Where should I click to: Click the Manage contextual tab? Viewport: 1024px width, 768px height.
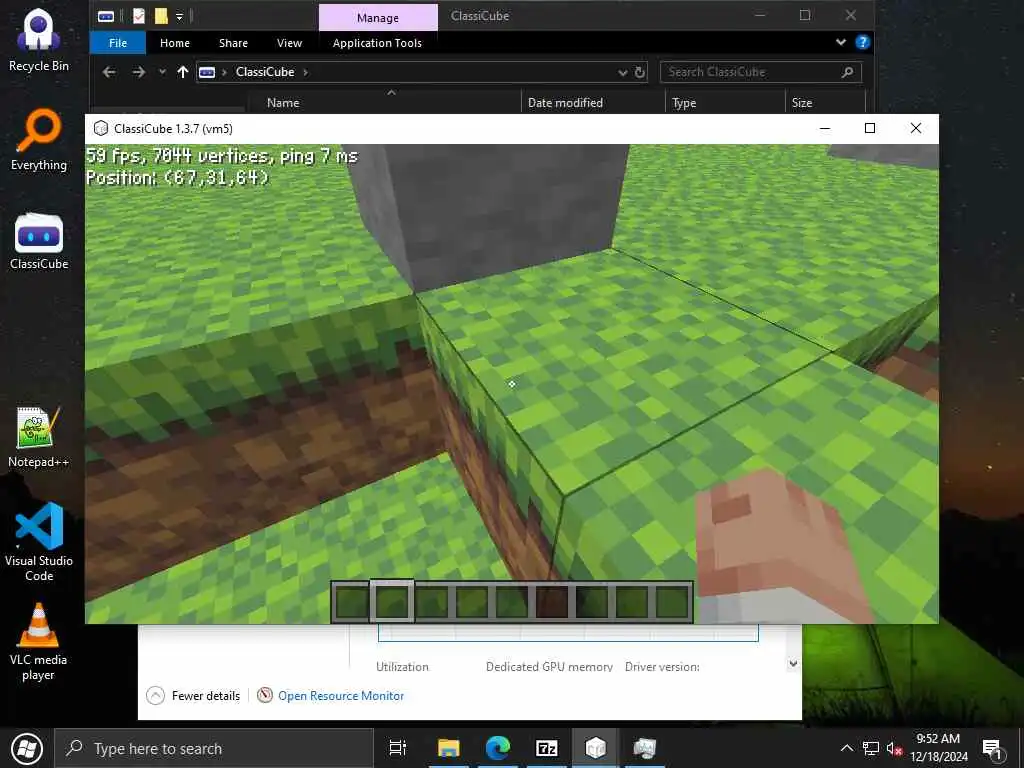tap(377, 18)
